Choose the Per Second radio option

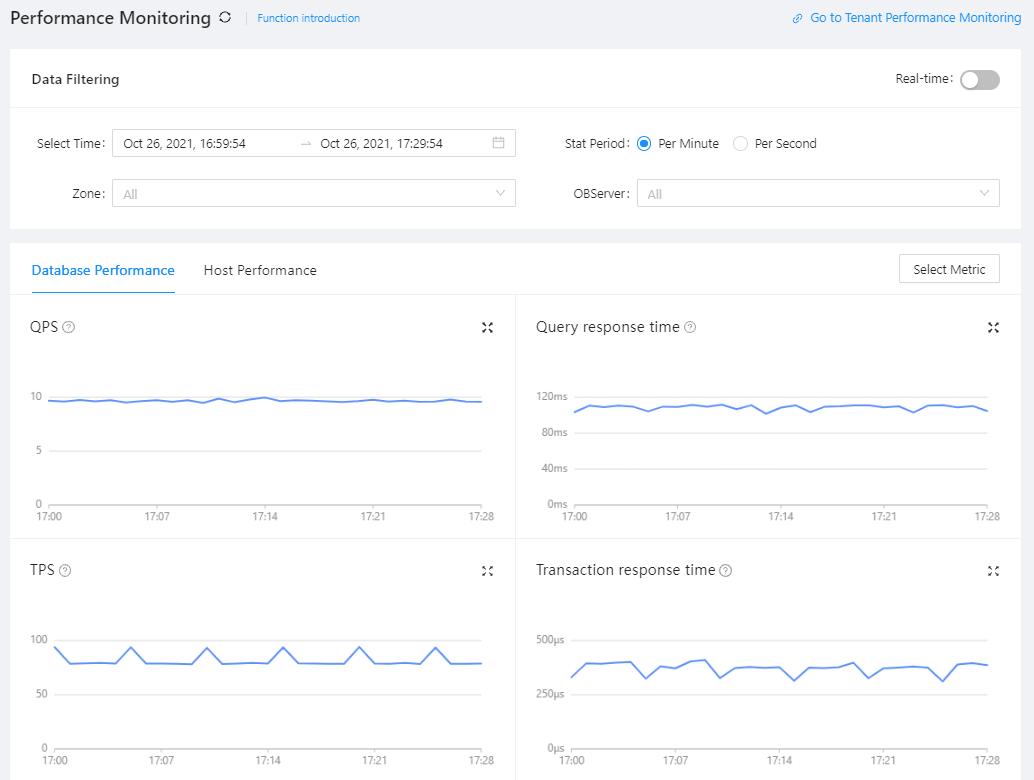pos(740,143)
